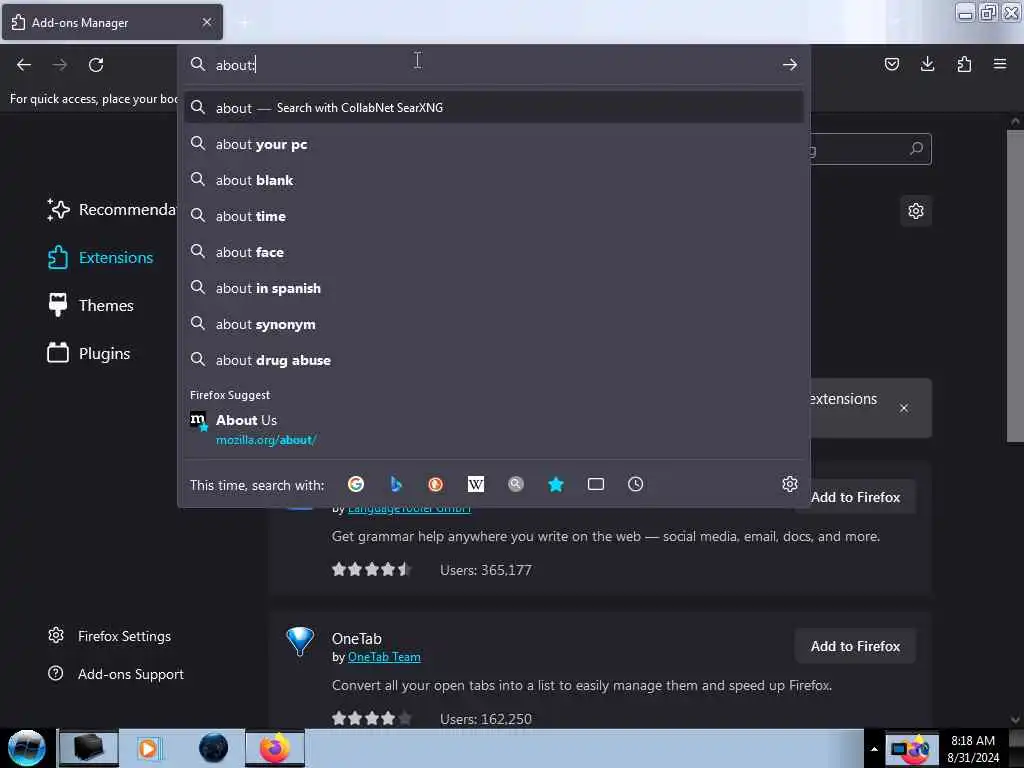Show hidden system tray icons
The width and height of the screenshot is (1024, 768).
(x=874, y=749)
